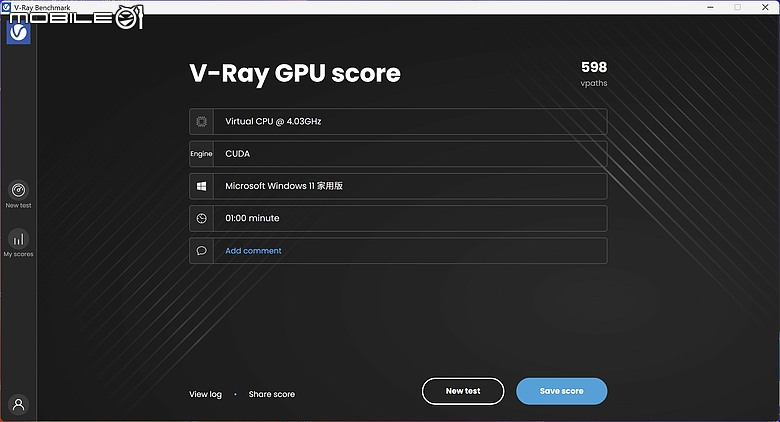Viewport: 780px width, 422px height.
Task: Minimize the V-Ray Benchmark window
Action: pyautogui.click(x=710, y=7)
